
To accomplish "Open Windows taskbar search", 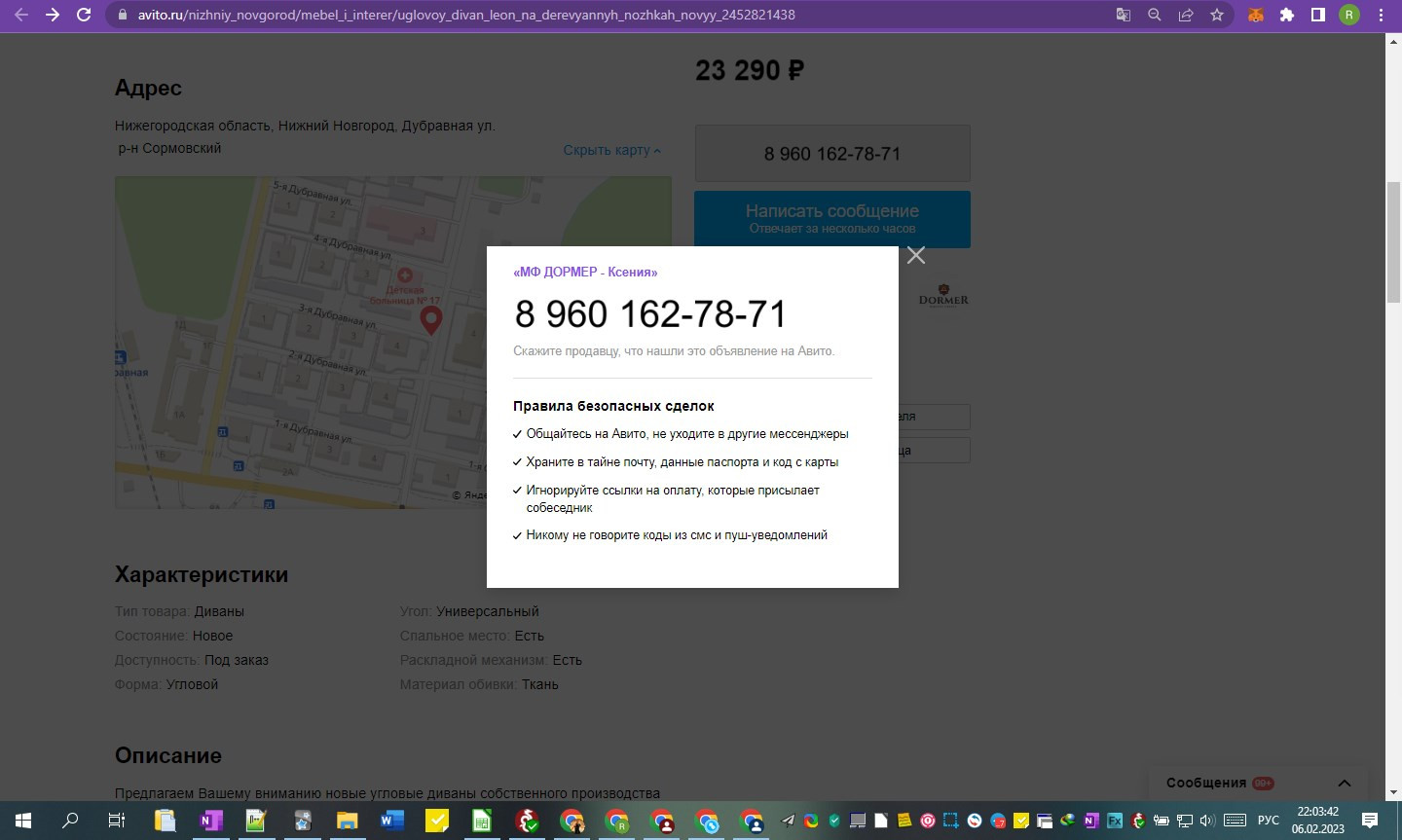I will (70, 821).
